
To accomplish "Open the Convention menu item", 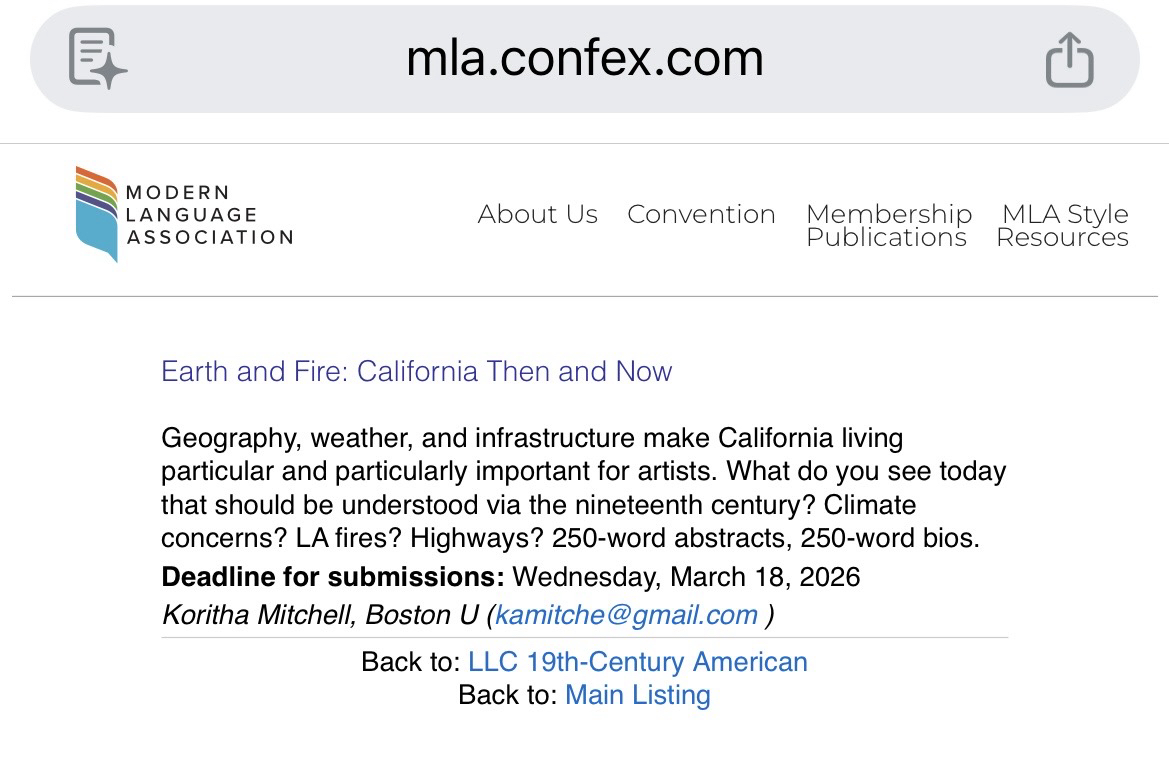I will click(x=701, y=214).
